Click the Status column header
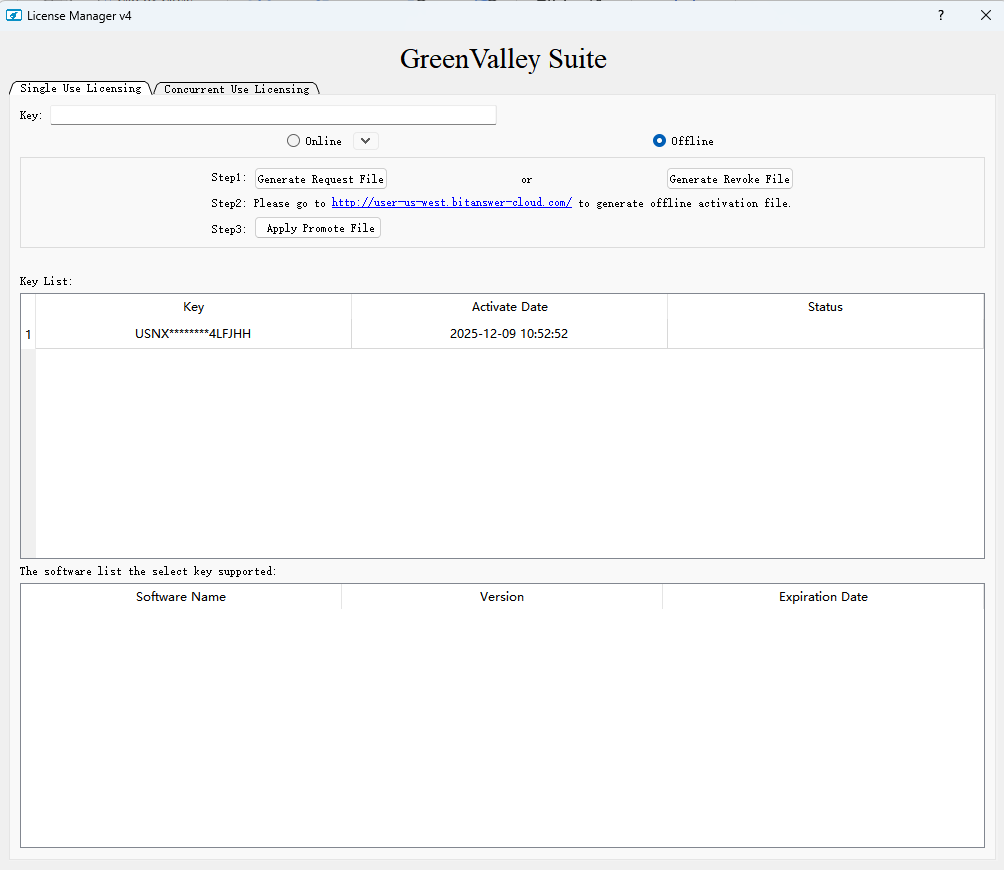The width and height of the screenshot is (1004, 870). (825, 307)
